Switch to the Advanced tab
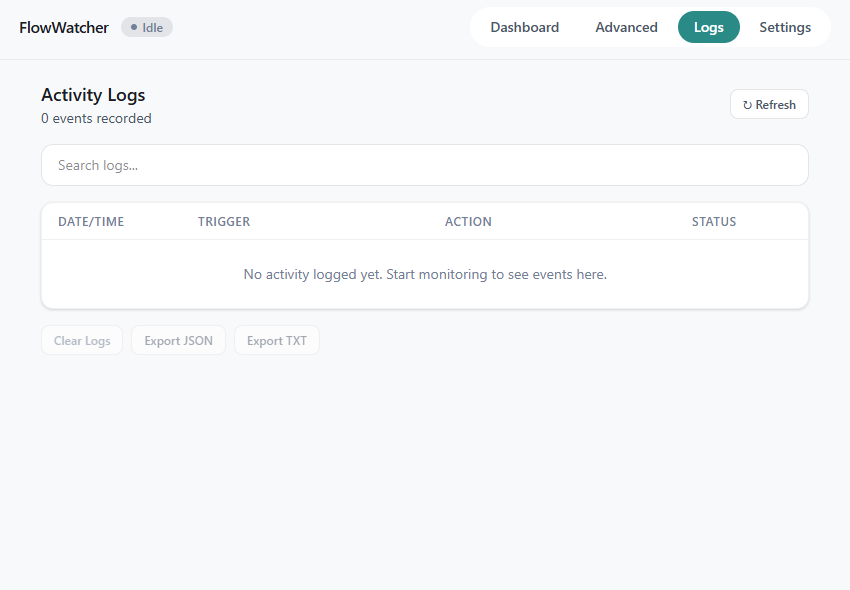Image resolution: width=850 pixels, height=590 pixels. pyautogui.click(x=626, y=27)
